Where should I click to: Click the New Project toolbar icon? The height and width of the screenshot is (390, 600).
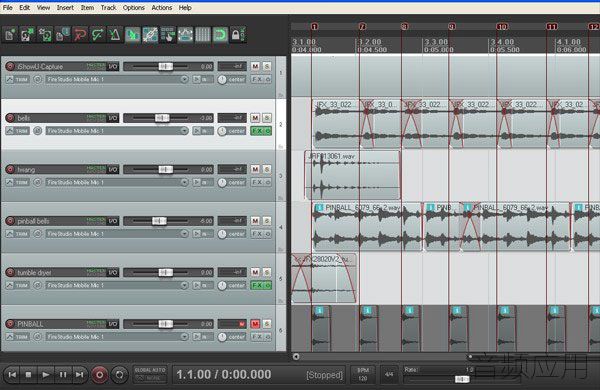[10, 35]
